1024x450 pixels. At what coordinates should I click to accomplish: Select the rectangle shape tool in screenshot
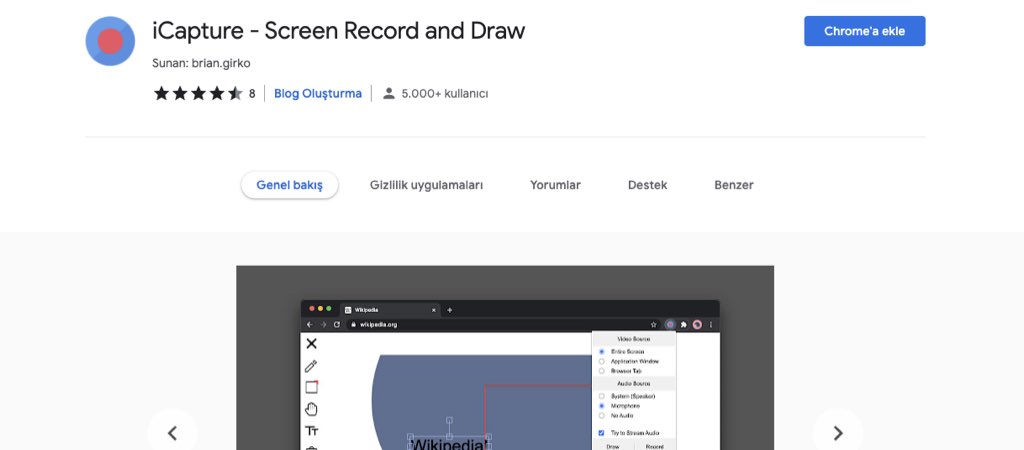pos(312,387)
